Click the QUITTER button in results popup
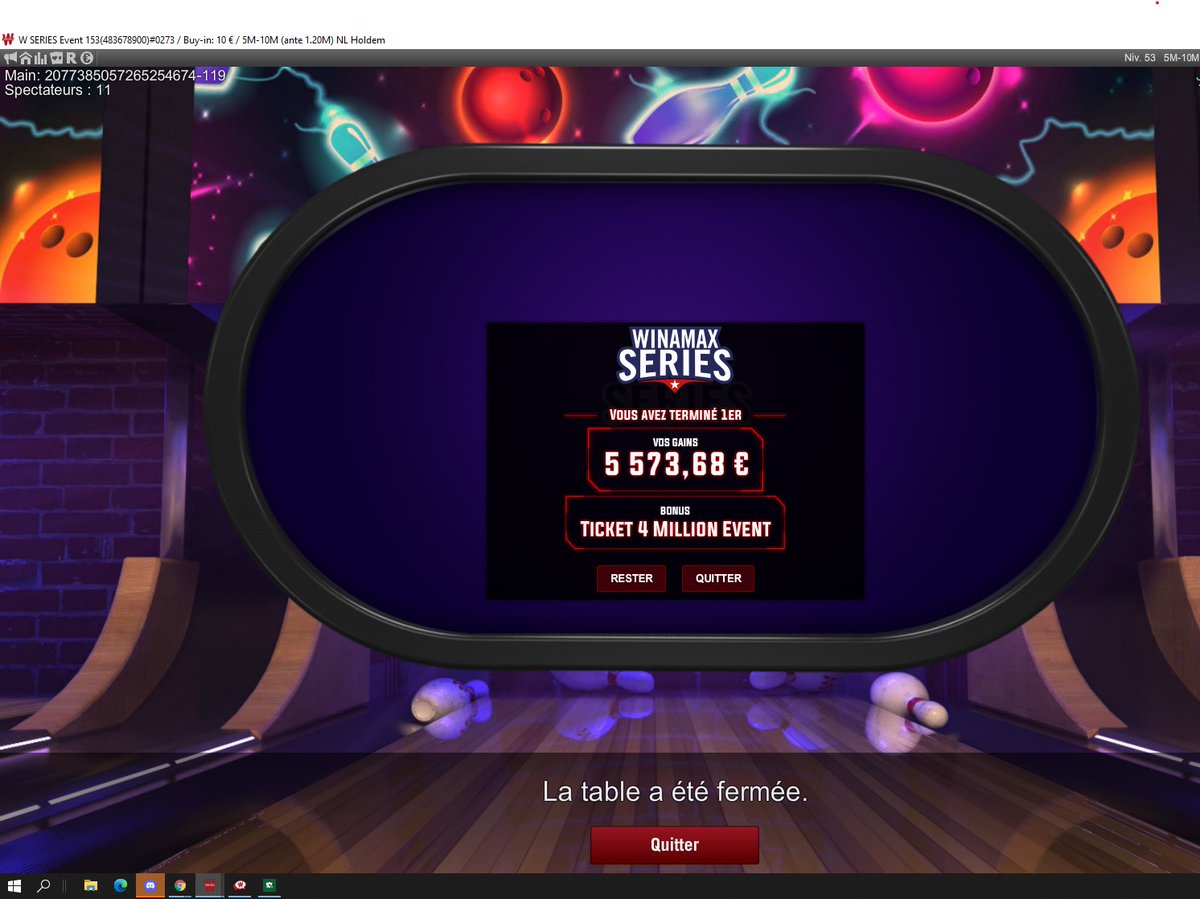Viewport: 1200px width, 899px height. tap(718, 578)
